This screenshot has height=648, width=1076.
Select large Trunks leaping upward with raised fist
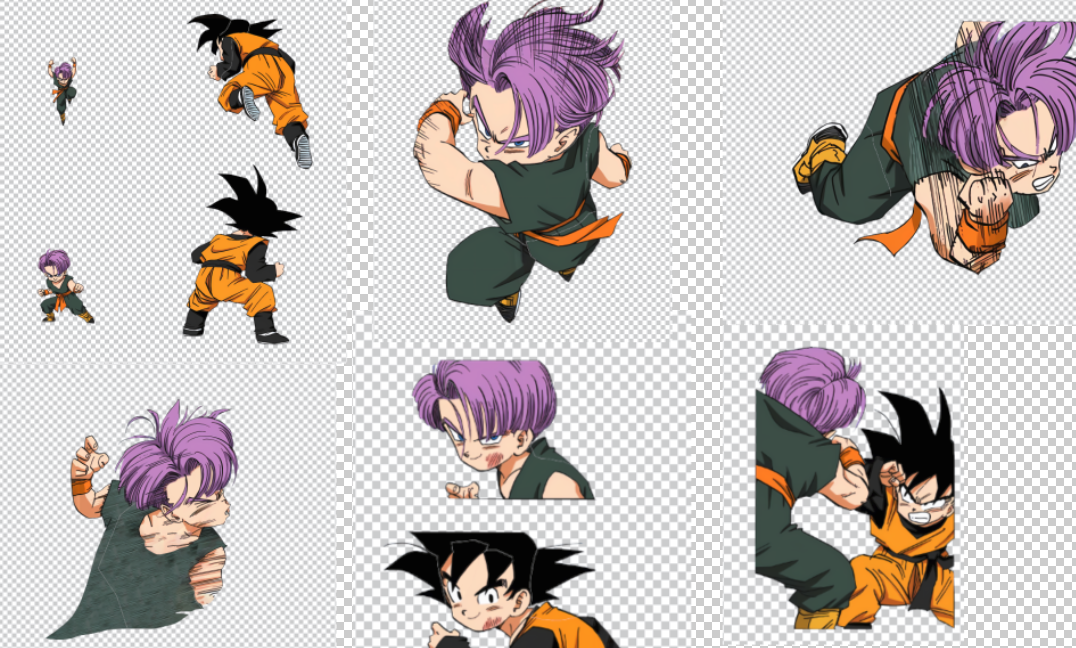(x=522, y=161)
